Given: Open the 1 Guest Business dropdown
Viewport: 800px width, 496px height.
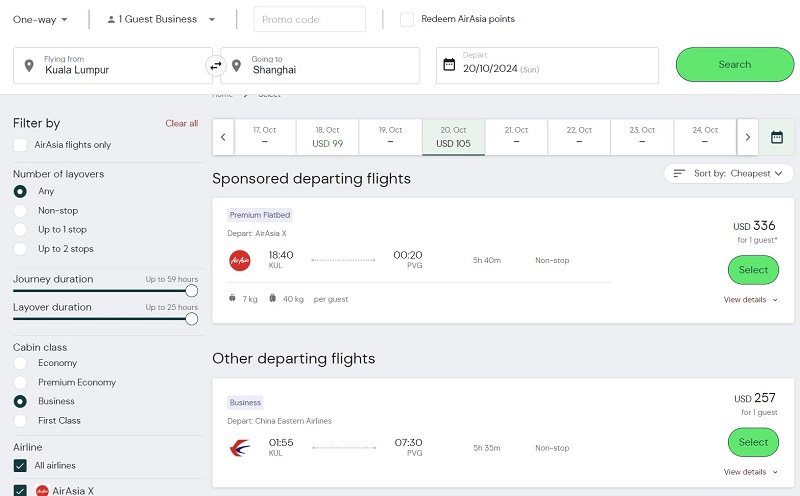Looking at the screenshot, I should (161, 19).
